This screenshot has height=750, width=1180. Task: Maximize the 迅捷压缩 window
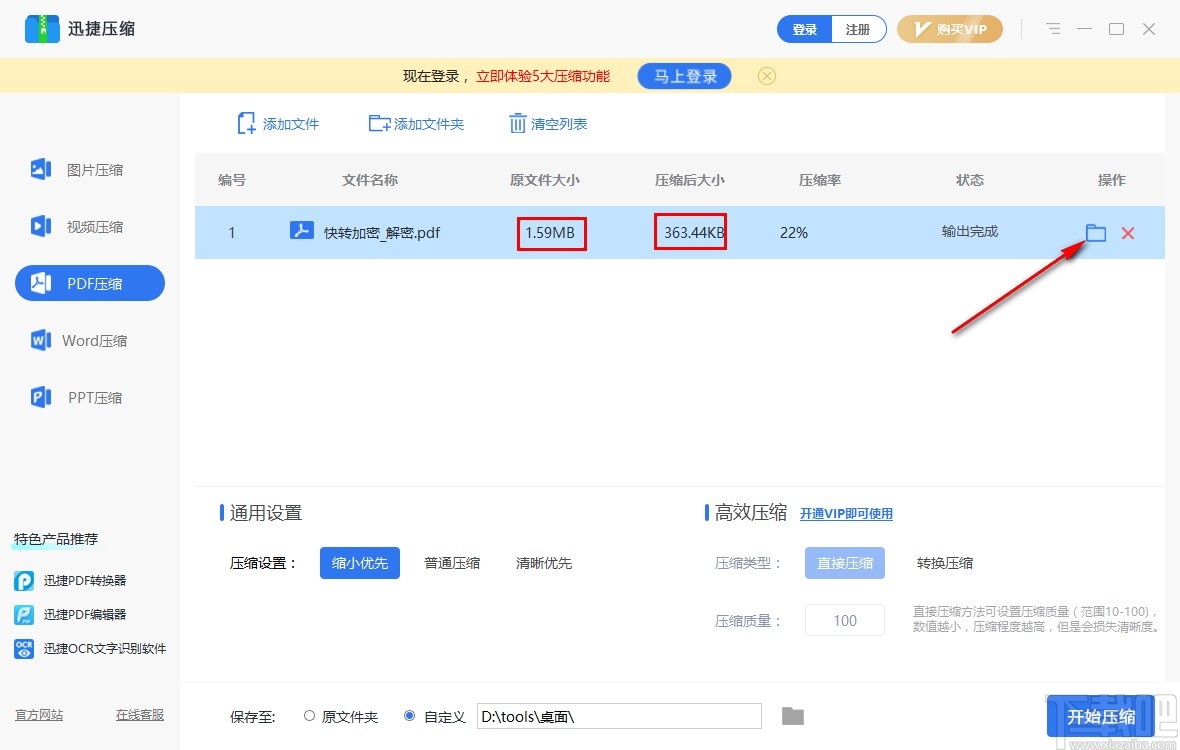click(1117, 29)
